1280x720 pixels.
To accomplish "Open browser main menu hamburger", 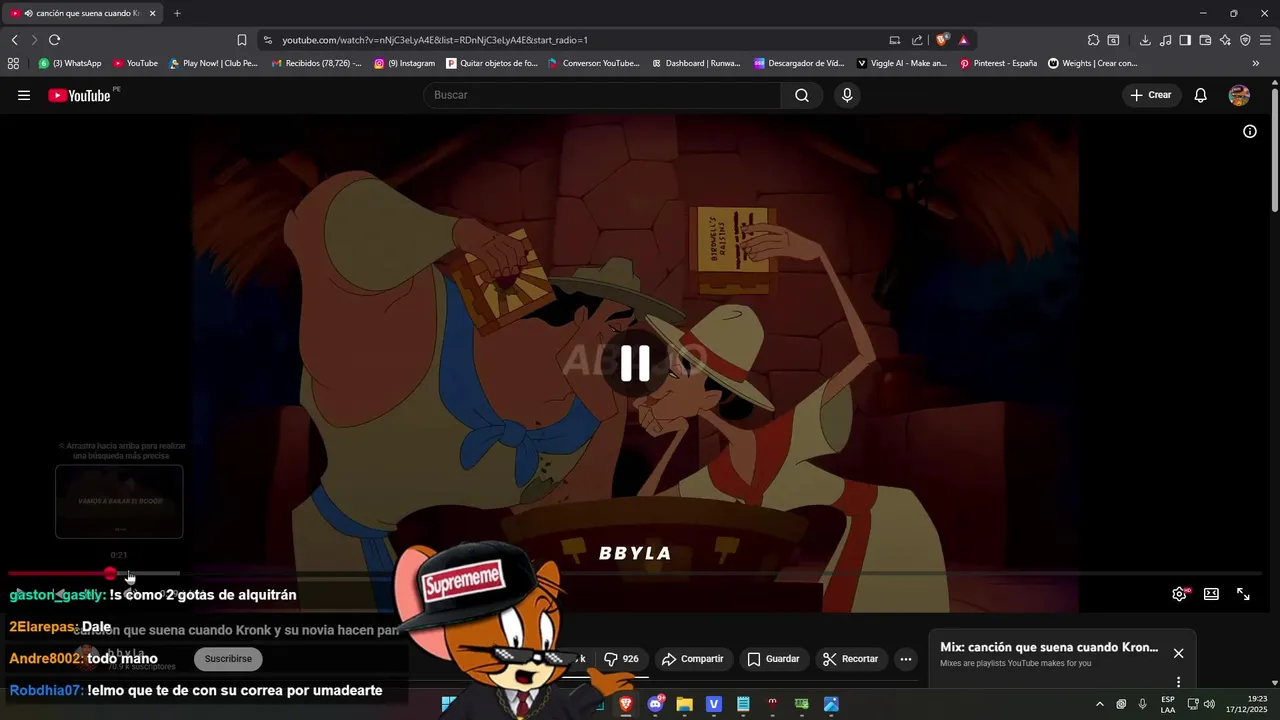I will point(1265,40).
